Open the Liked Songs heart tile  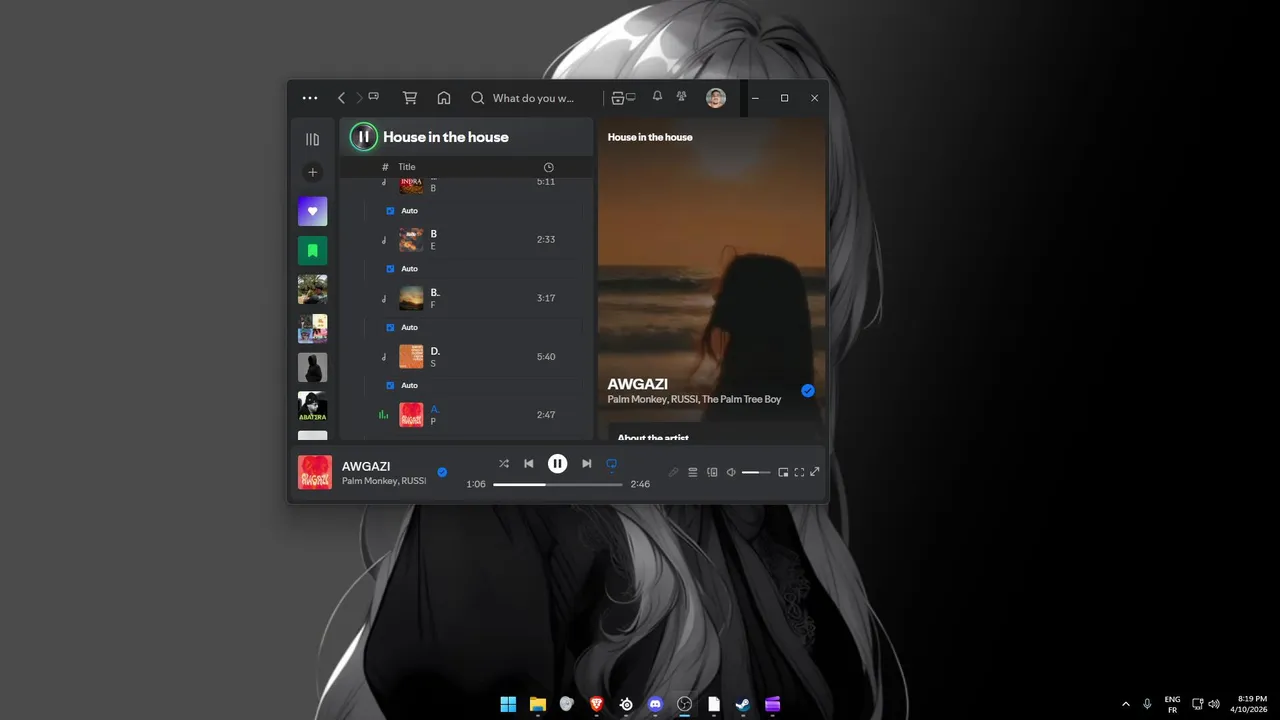click(x=312, y=211)
